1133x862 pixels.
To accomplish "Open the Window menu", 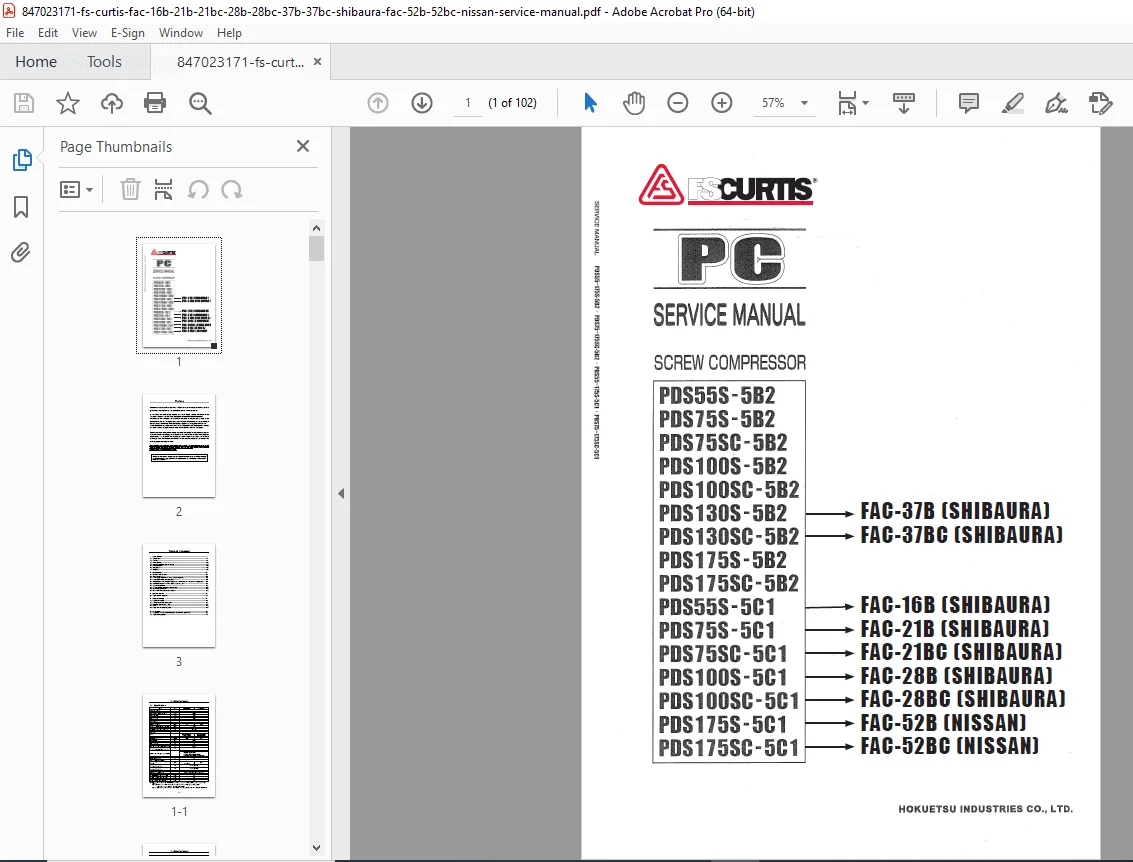I will click(x=181, y=33).
